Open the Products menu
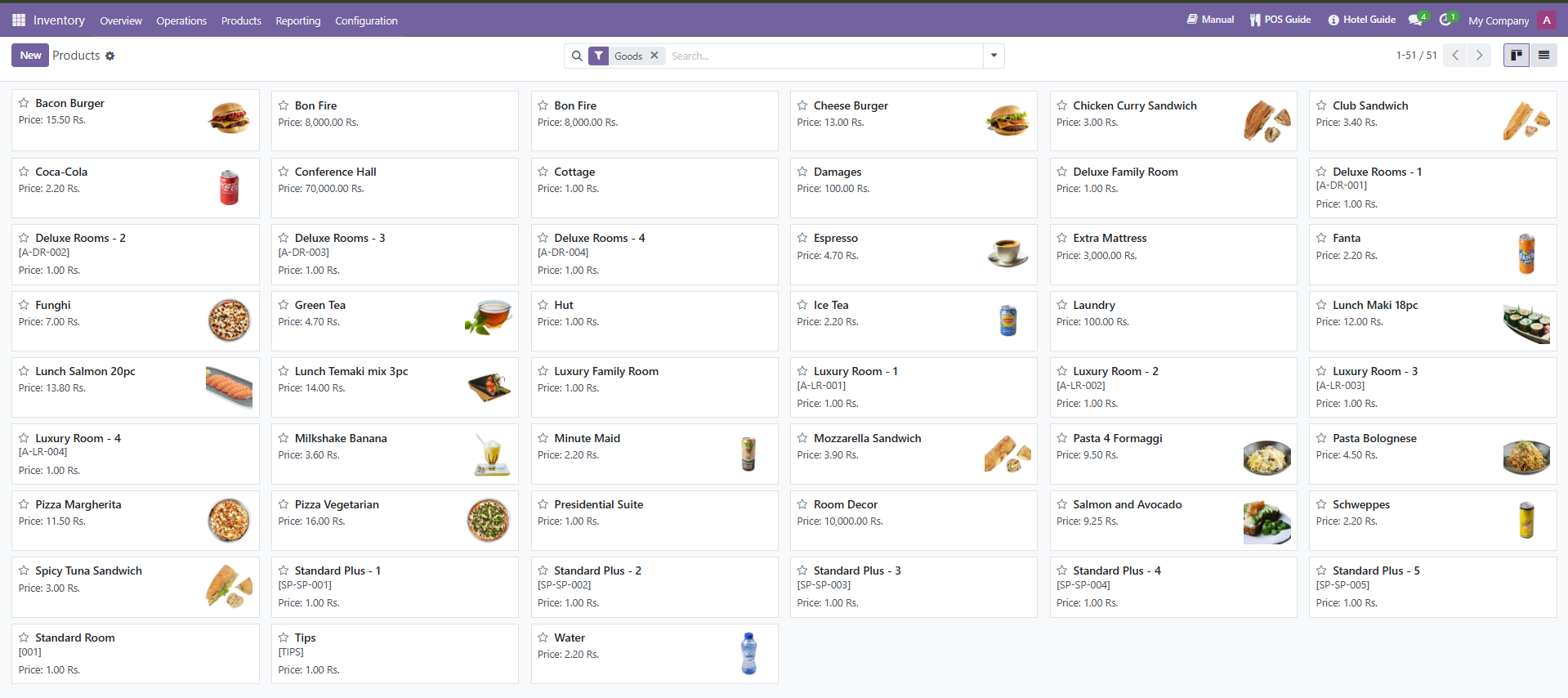This screenshot has width=1568, height=698. [x=241, y=21]
